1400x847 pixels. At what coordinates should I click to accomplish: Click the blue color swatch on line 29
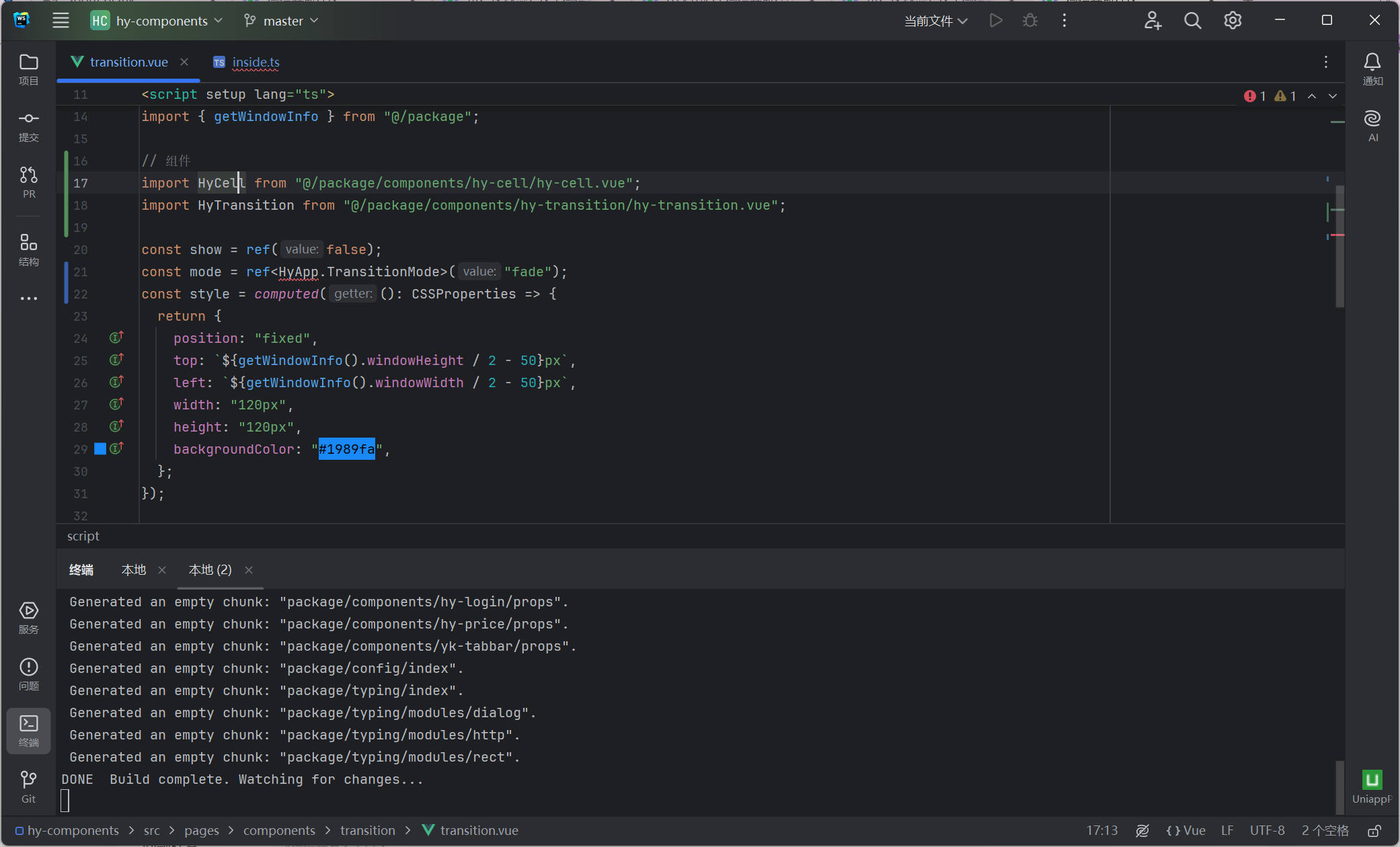tap(100, 448)
